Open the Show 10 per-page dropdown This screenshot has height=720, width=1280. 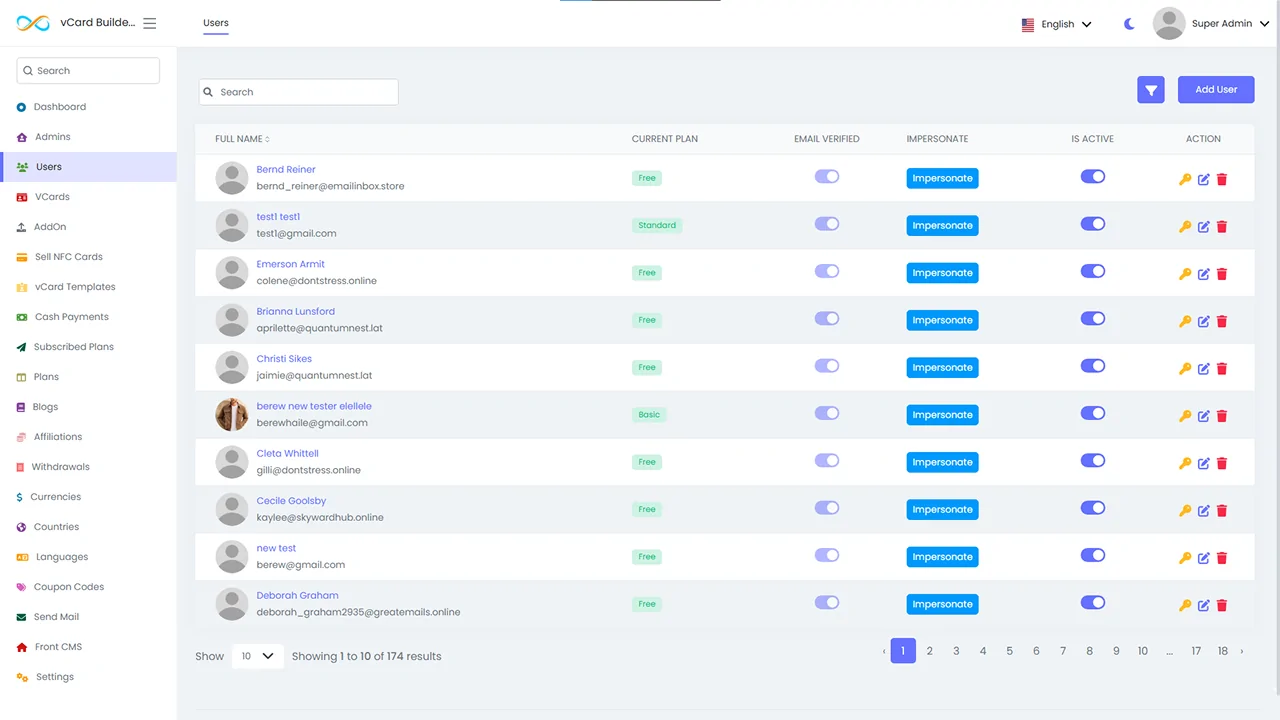257,656
